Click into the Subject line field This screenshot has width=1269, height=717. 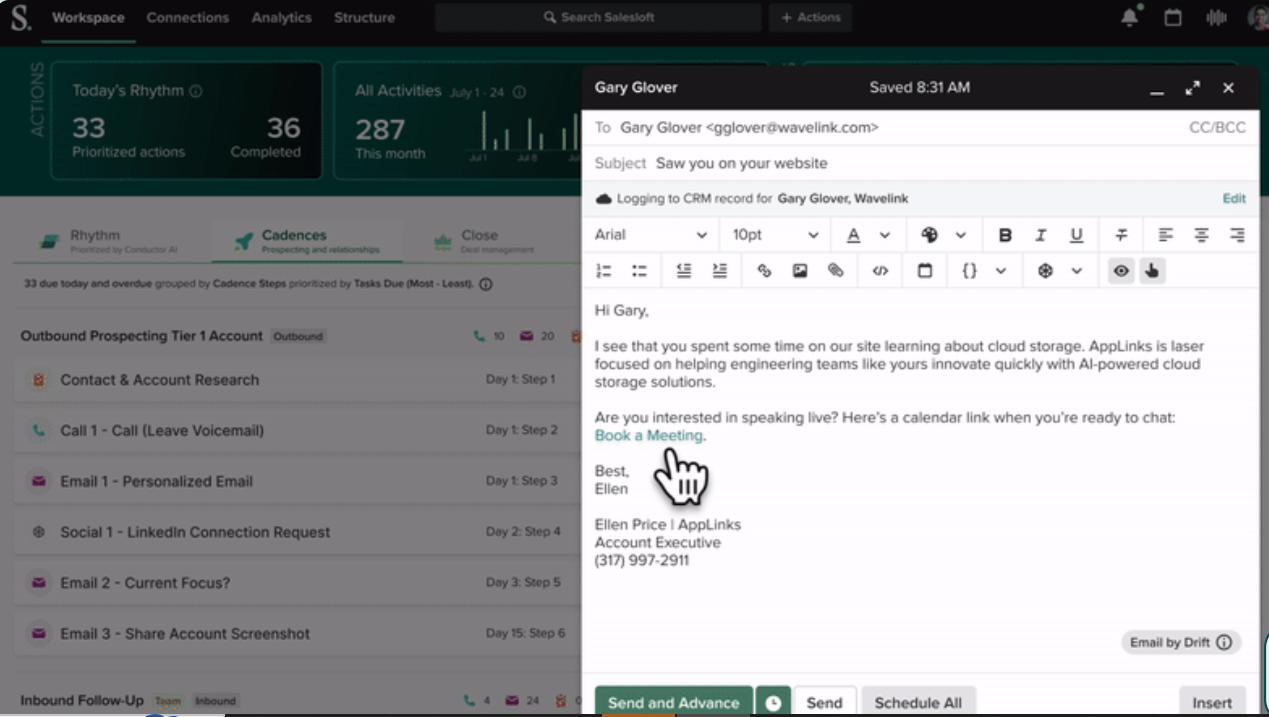click(920, 163)
